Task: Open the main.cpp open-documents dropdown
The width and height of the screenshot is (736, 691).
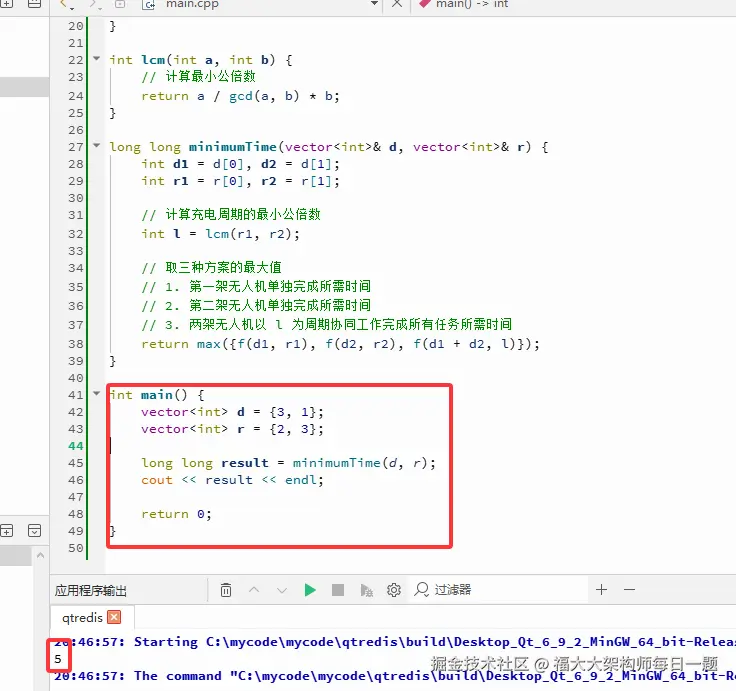Action: (x=374, y=4)
